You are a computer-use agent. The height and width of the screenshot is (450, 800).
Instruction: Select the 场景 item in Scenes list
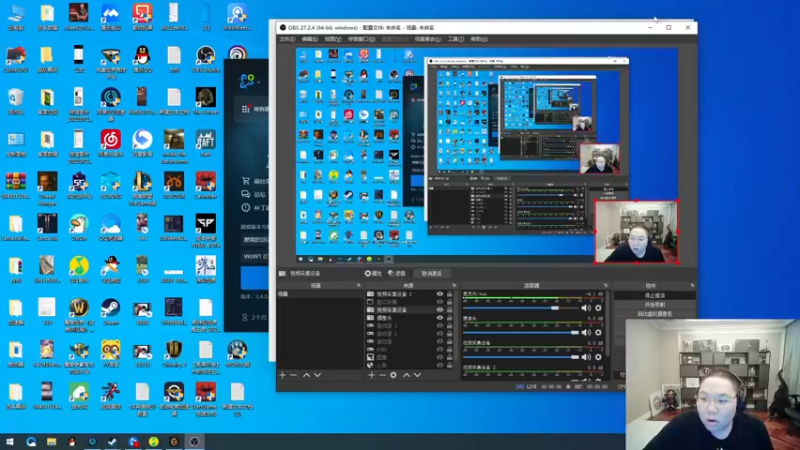(x=319, y=294)
